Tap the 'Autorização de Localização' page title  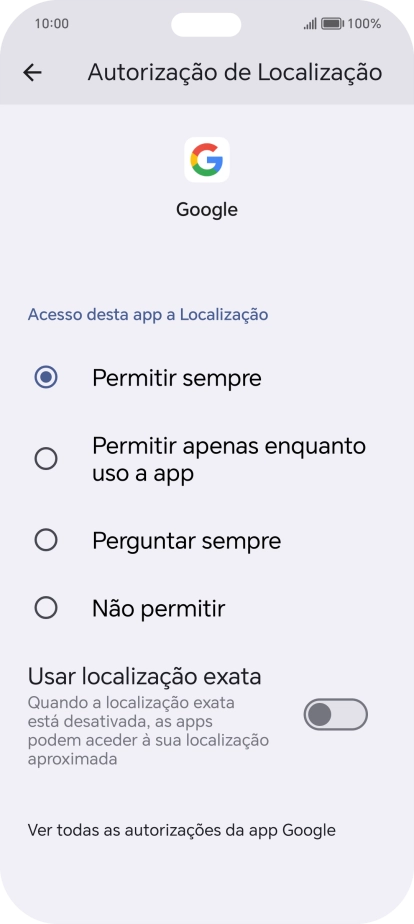pos(235,72)
